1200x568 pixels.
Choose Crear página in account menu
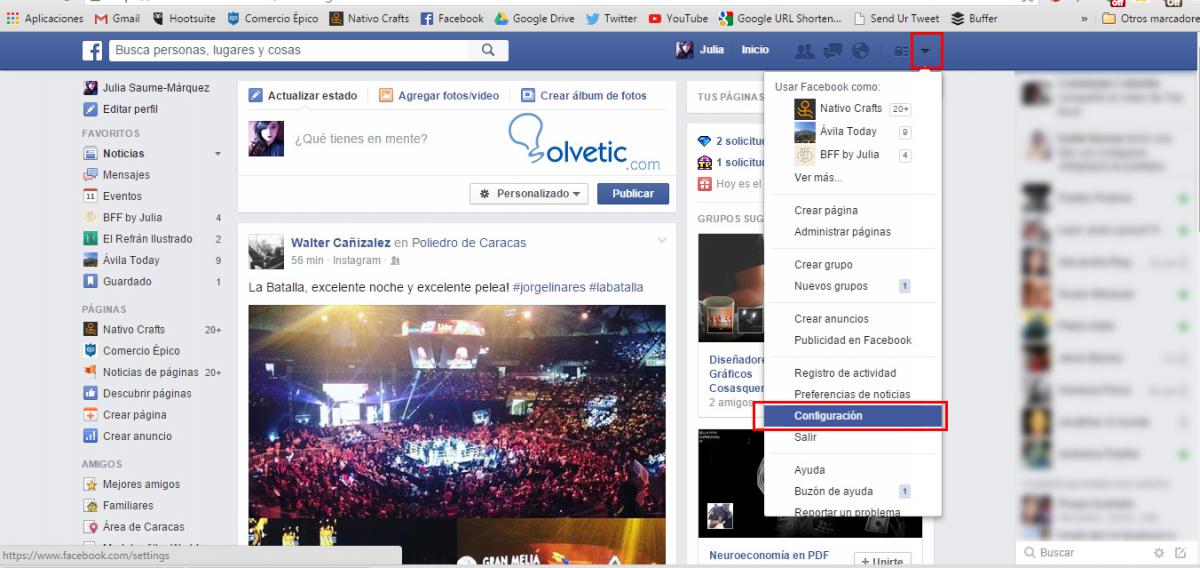point(826,211)
